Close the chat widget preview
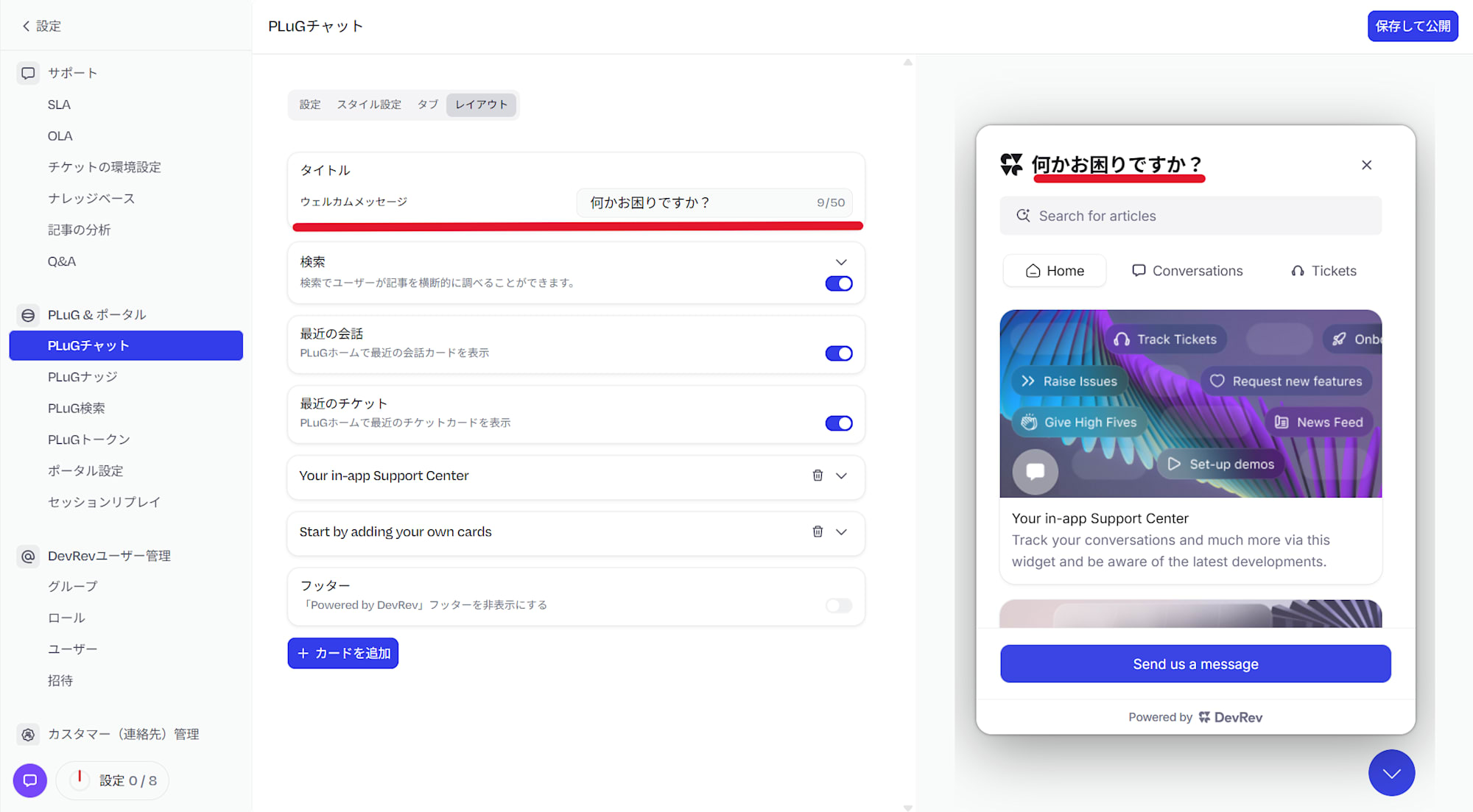The image size is (1473, 812). click(1366, 165)
